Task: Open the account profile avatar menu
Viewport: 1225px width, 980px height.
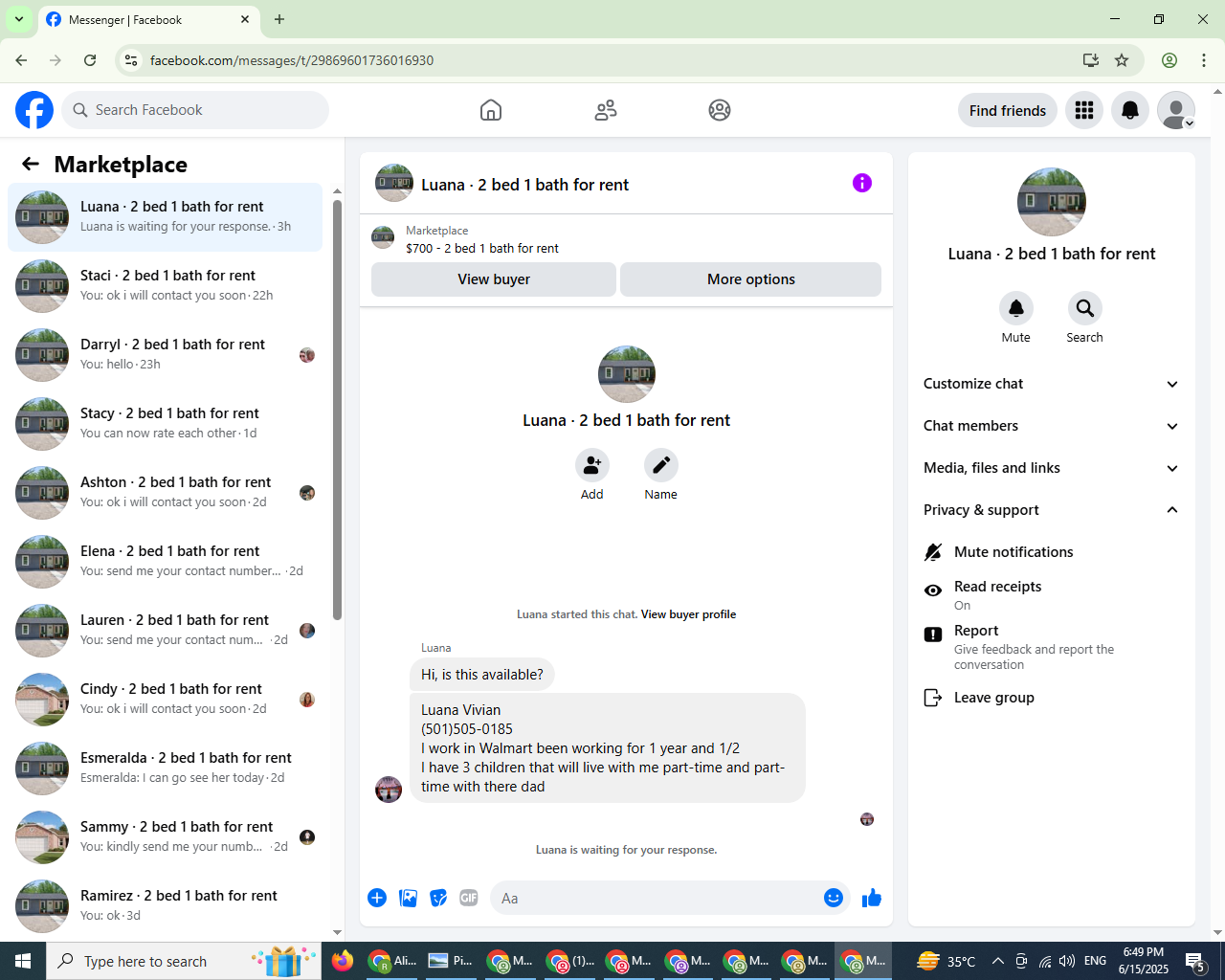Action: (x=1176, y=110)
